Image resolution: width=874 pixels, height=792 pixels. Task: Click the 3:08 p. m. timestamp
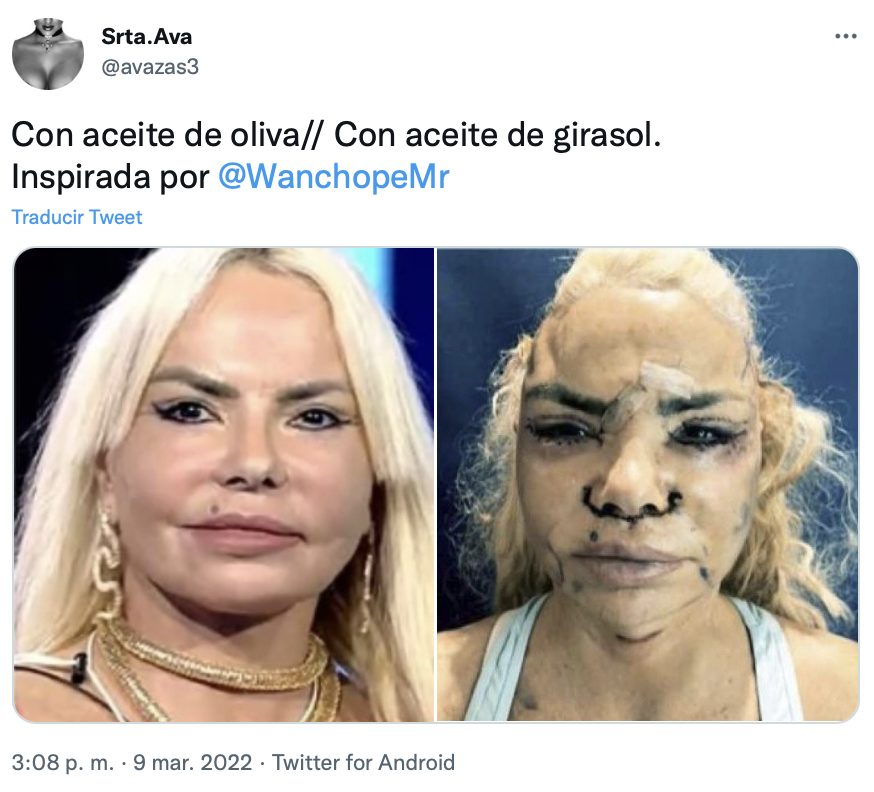click(x=62, y=762)
